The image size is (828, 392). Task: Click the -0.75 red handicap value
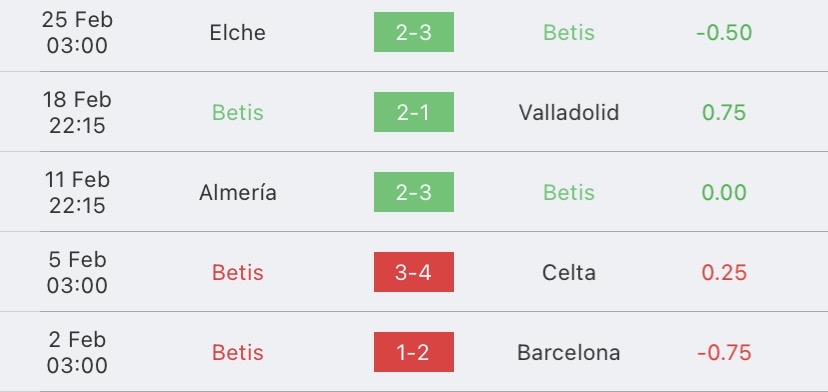[724, 352]
